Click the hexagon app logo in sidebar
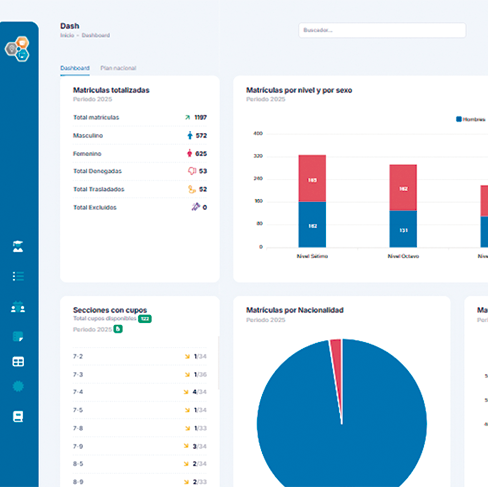 click(17, 49)
